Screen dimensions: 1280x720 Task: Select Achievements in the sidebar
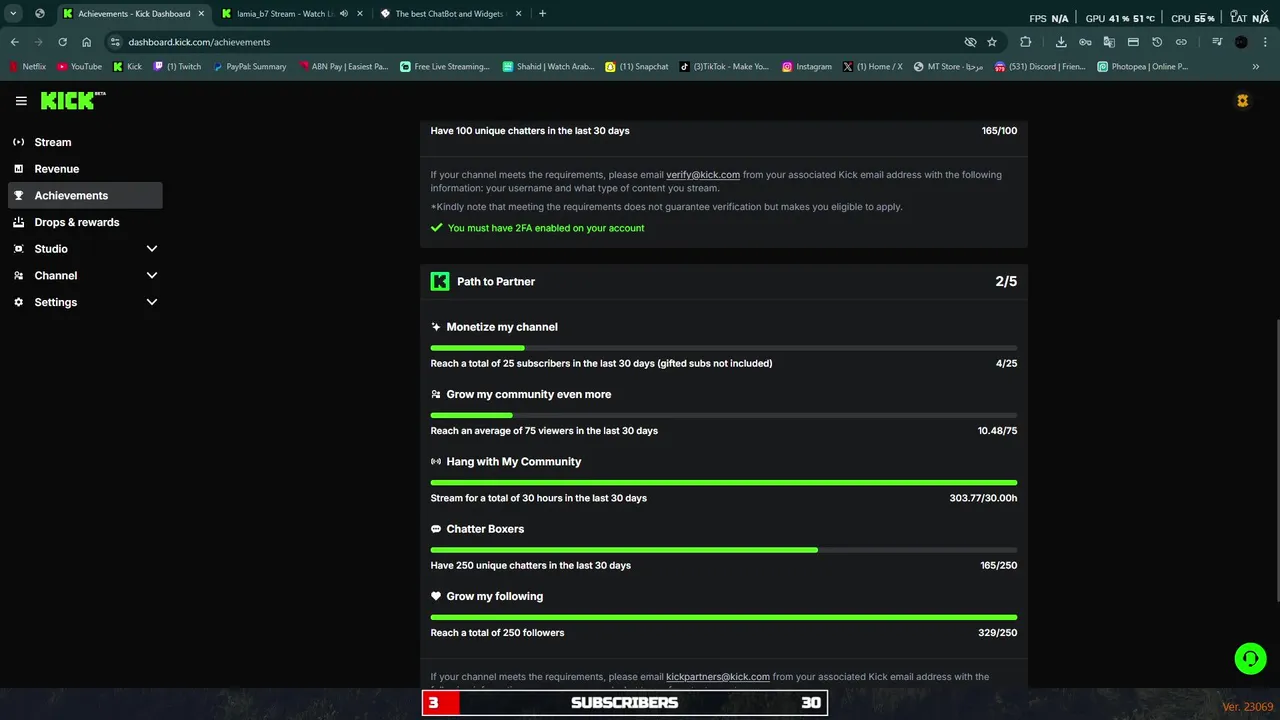click(85, 196)
